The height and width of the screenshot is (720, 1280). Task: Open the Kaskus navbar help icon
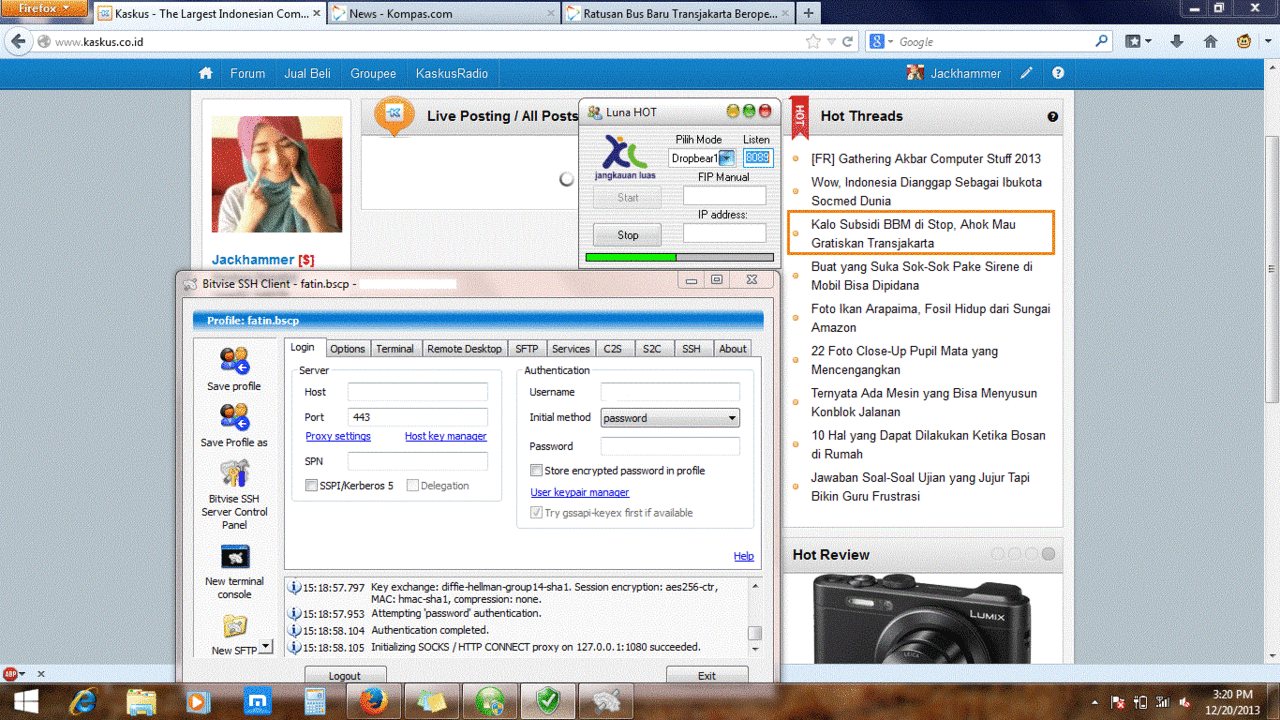[1058, 73]
